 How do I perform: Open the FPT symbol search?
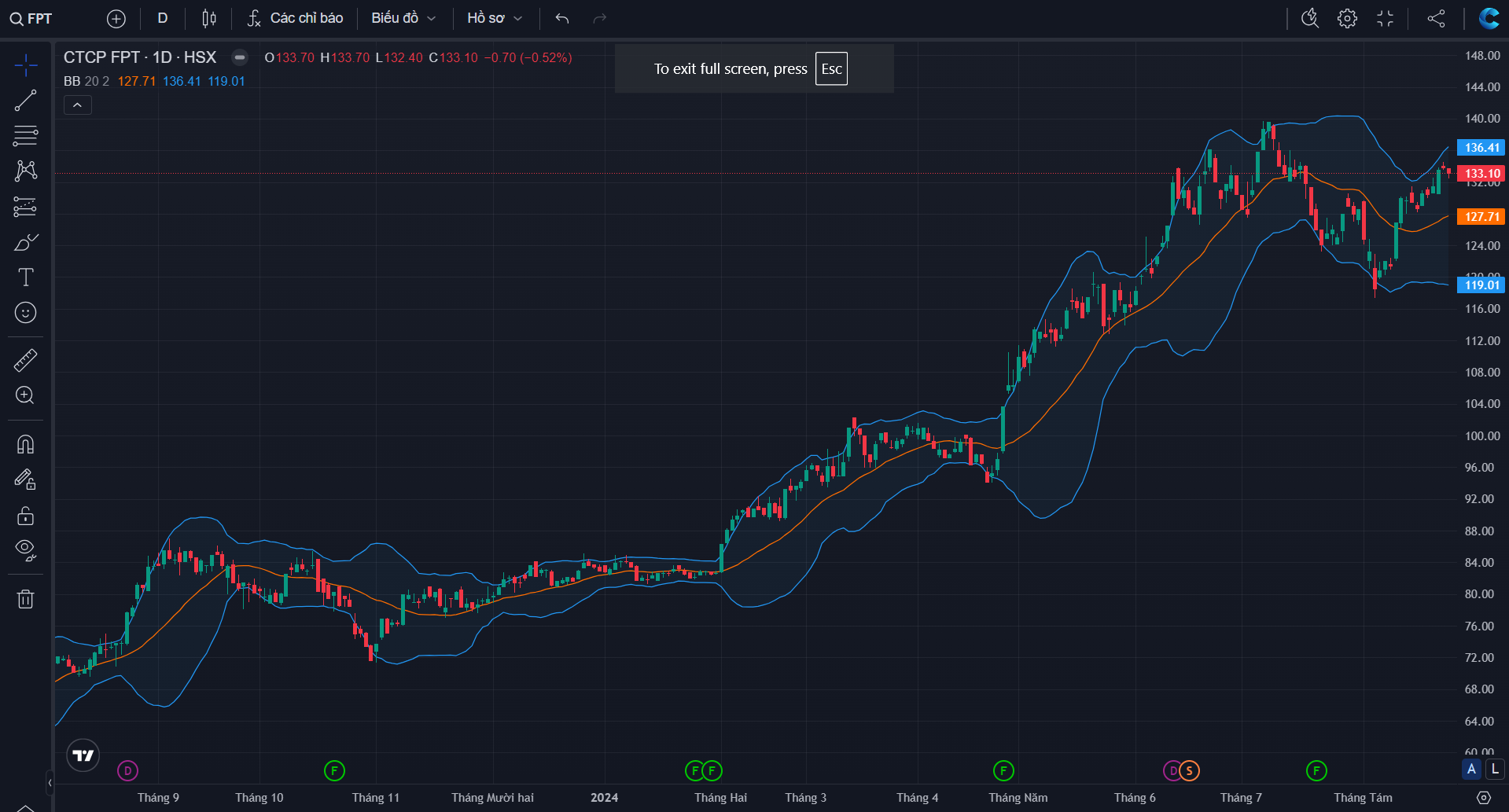31,19
